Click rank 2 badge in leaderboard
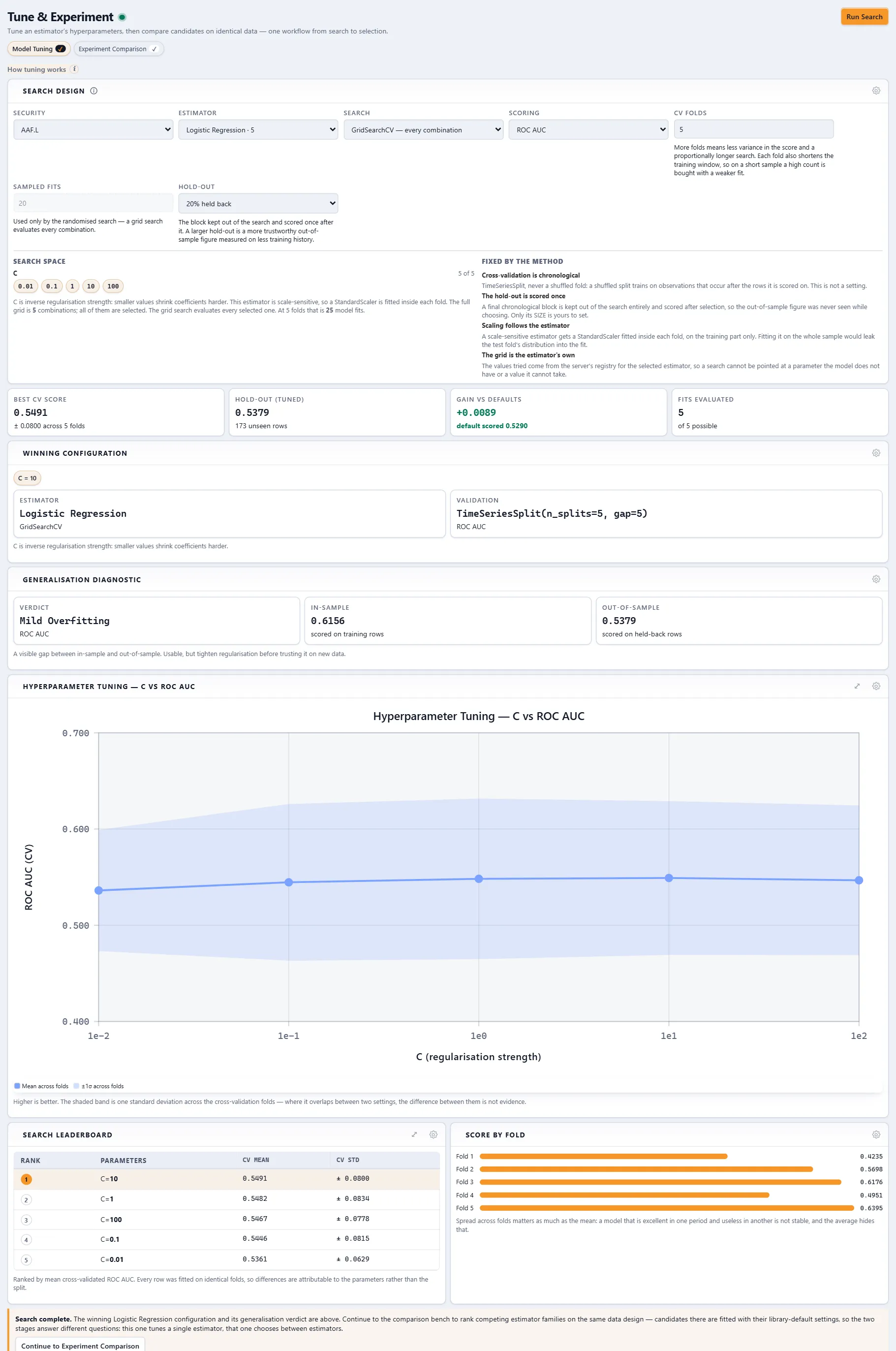896x1351 pixels. point(26,1199)
